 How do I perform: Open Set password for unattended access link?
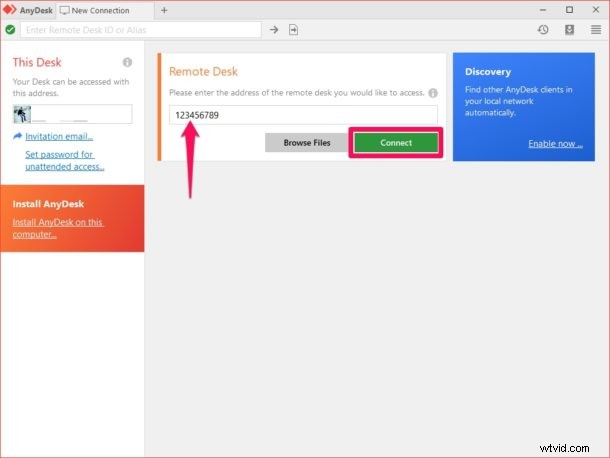tap(65, 160)
